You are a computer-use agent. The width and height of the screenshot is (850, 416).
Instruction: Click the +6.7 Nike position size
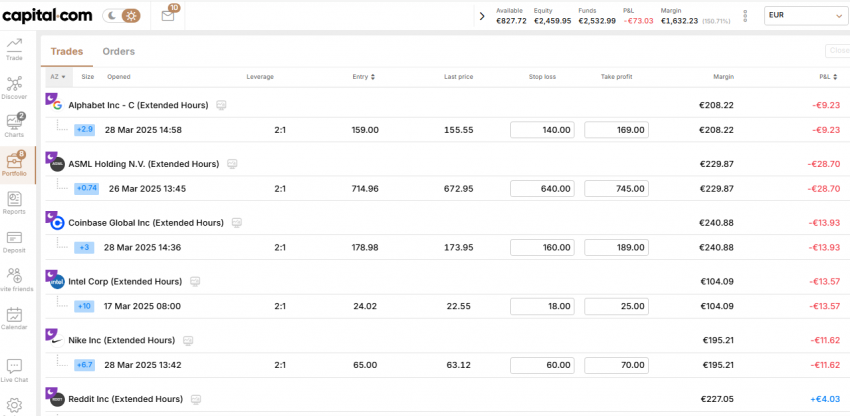click(85, 365)
